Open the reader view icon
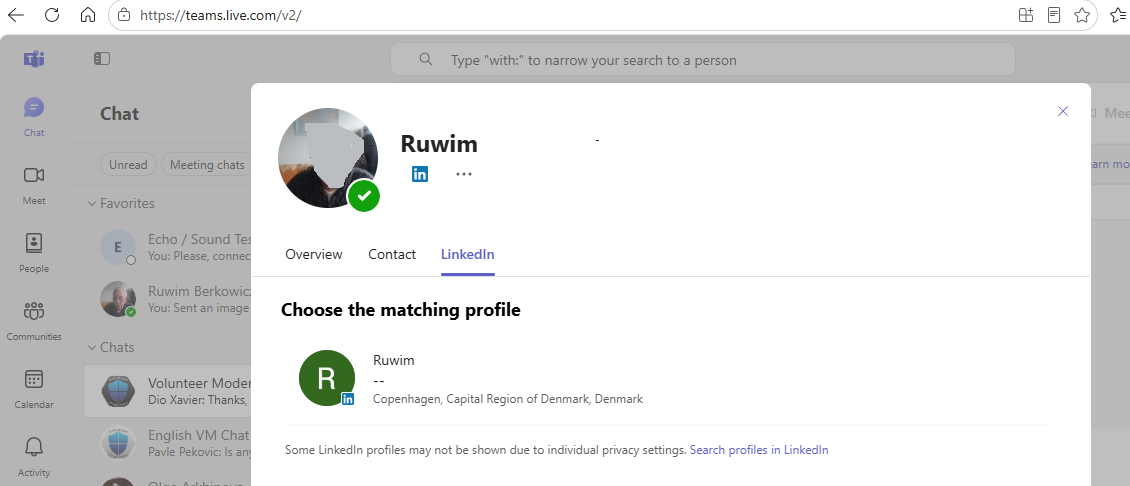Viewport: 1130px width, 486px height. click(1054, 15)
